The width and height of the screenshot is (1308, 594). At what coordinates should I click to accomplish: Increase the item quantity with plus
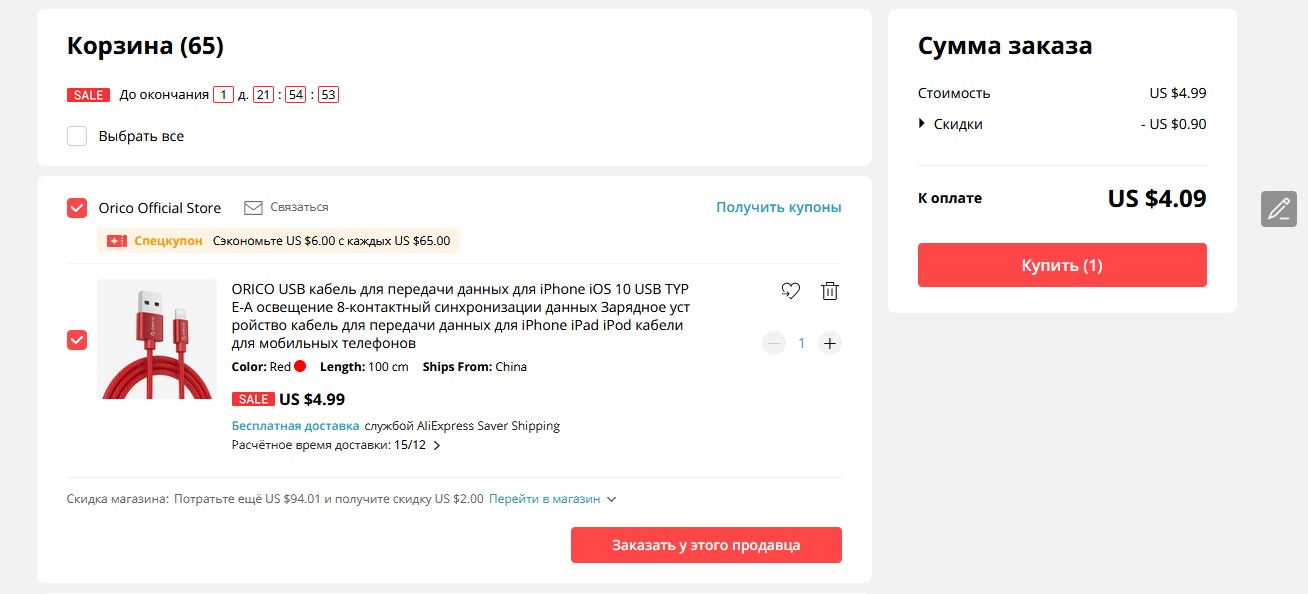829,343
